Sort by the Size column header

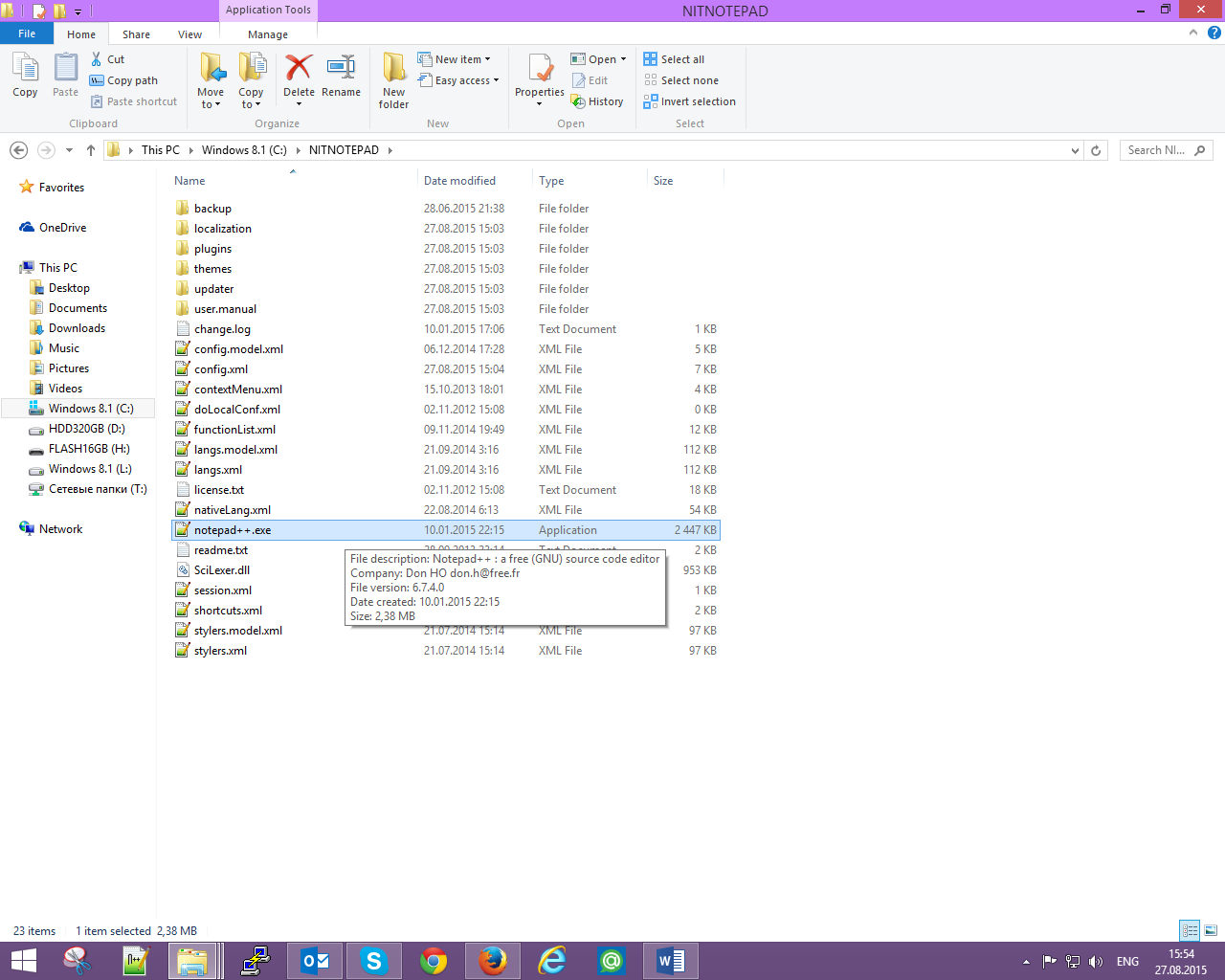pos(663,181)
